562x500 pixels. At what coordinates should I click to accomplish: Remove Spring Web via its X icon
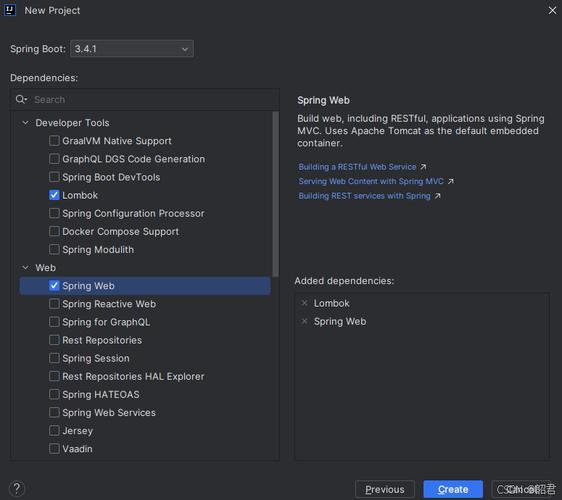tap(304, 321)
